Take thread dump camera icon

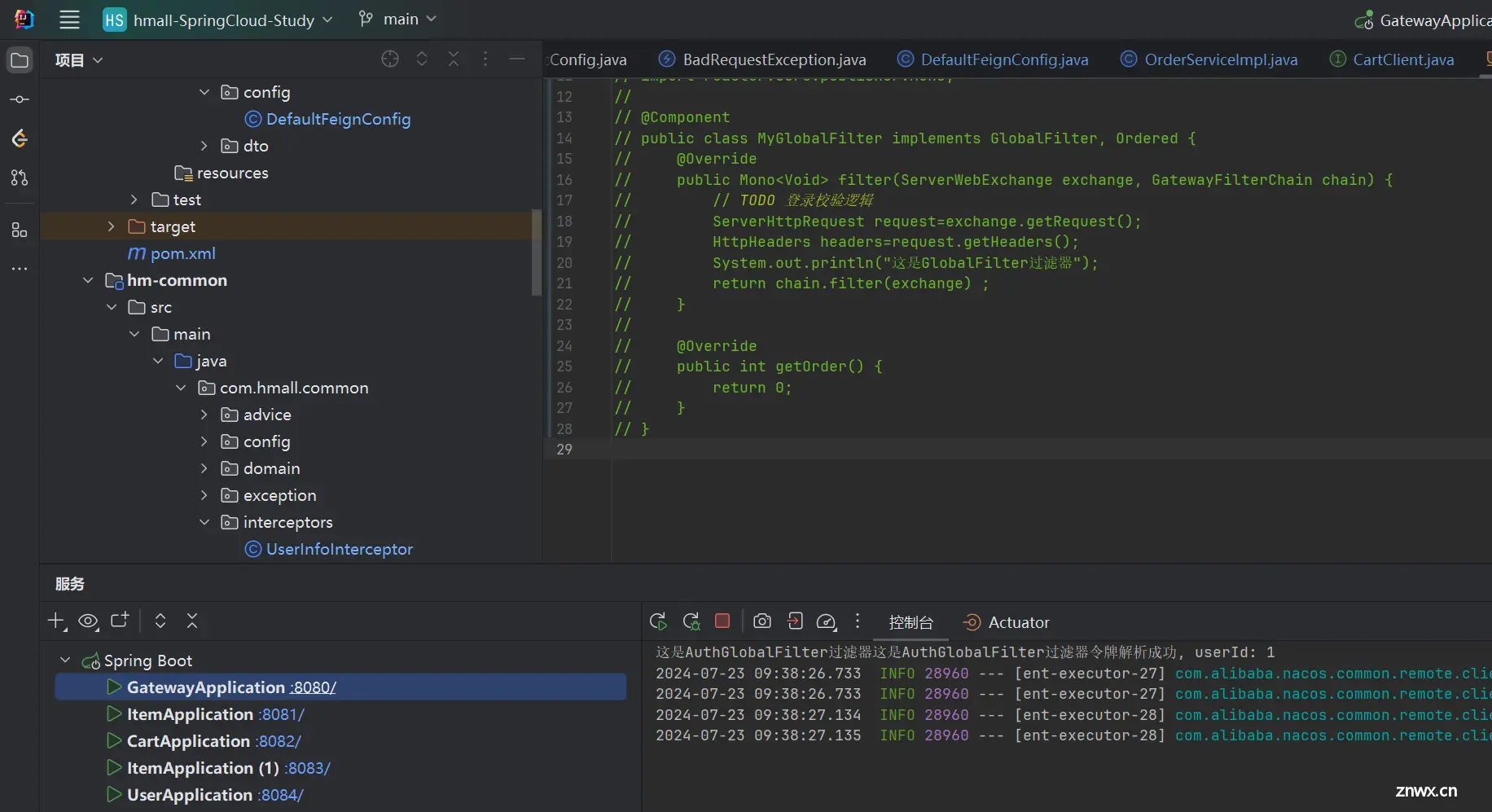tap(762, 621)
